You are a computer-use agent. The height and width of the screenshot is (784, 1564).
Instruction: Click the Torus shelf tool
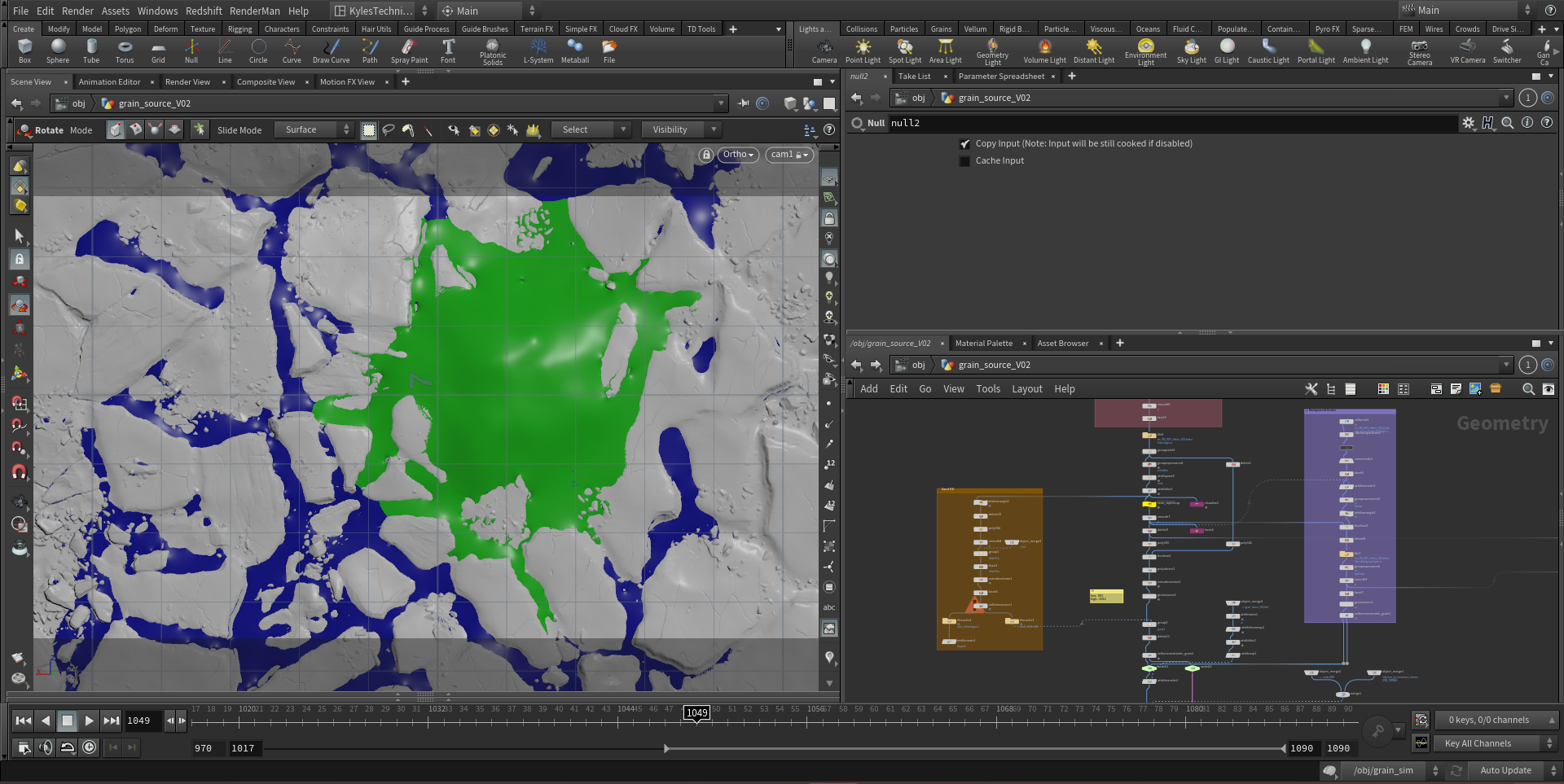pyautogui.click(x=125, y=50)
